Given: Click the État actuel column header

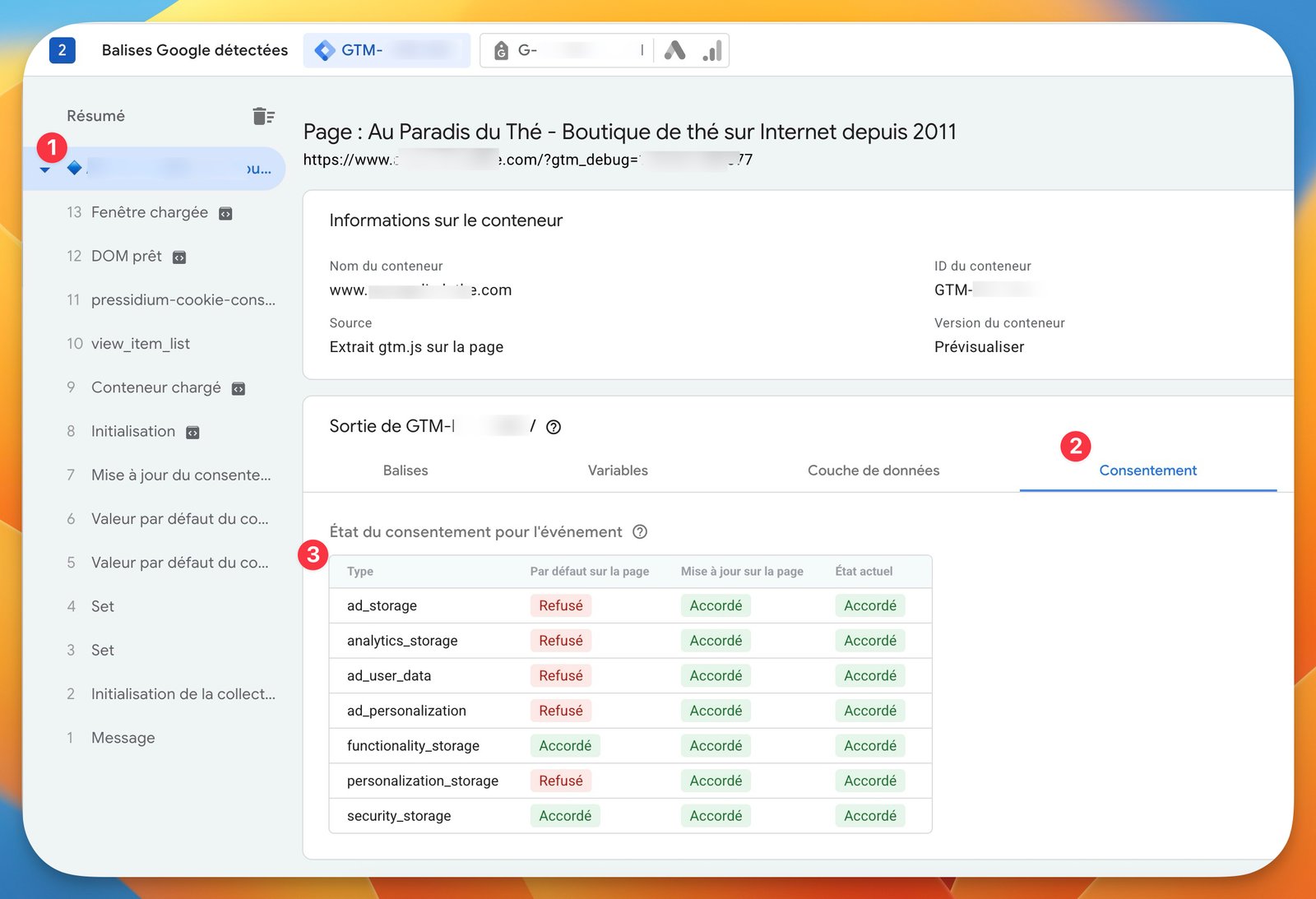Looking at the screenshot, I should pyautogui.click(x=864, y=572).
